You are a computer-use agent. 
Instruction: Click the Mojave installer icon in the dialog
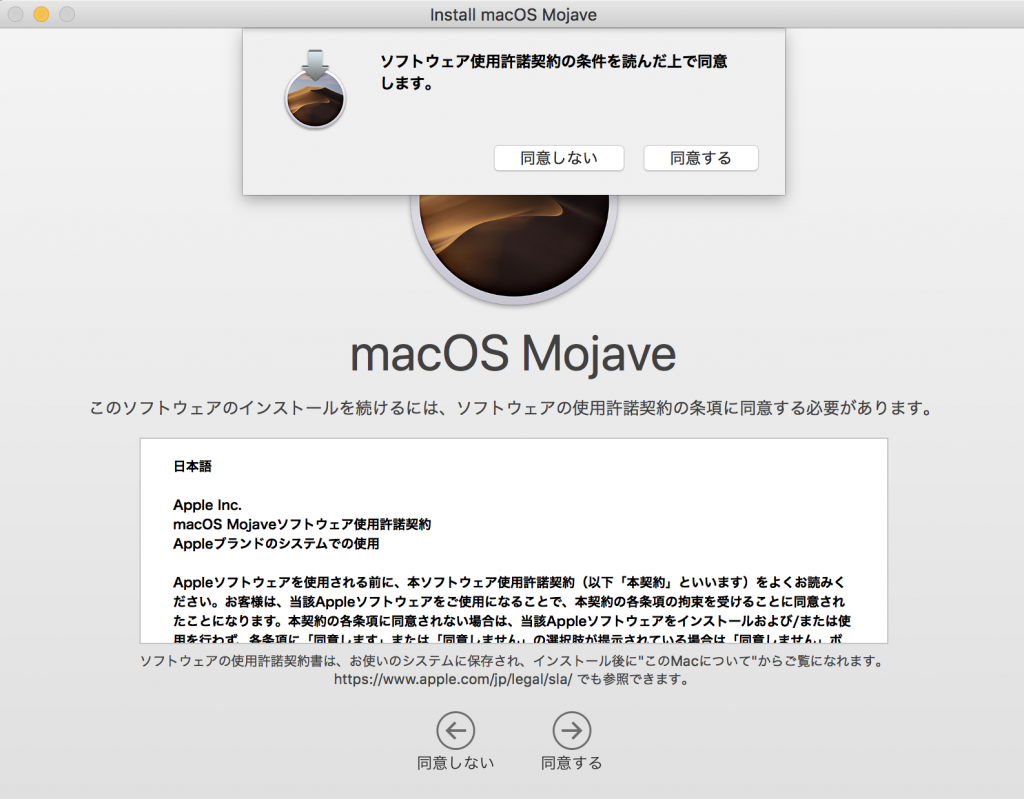click(315, 89)
